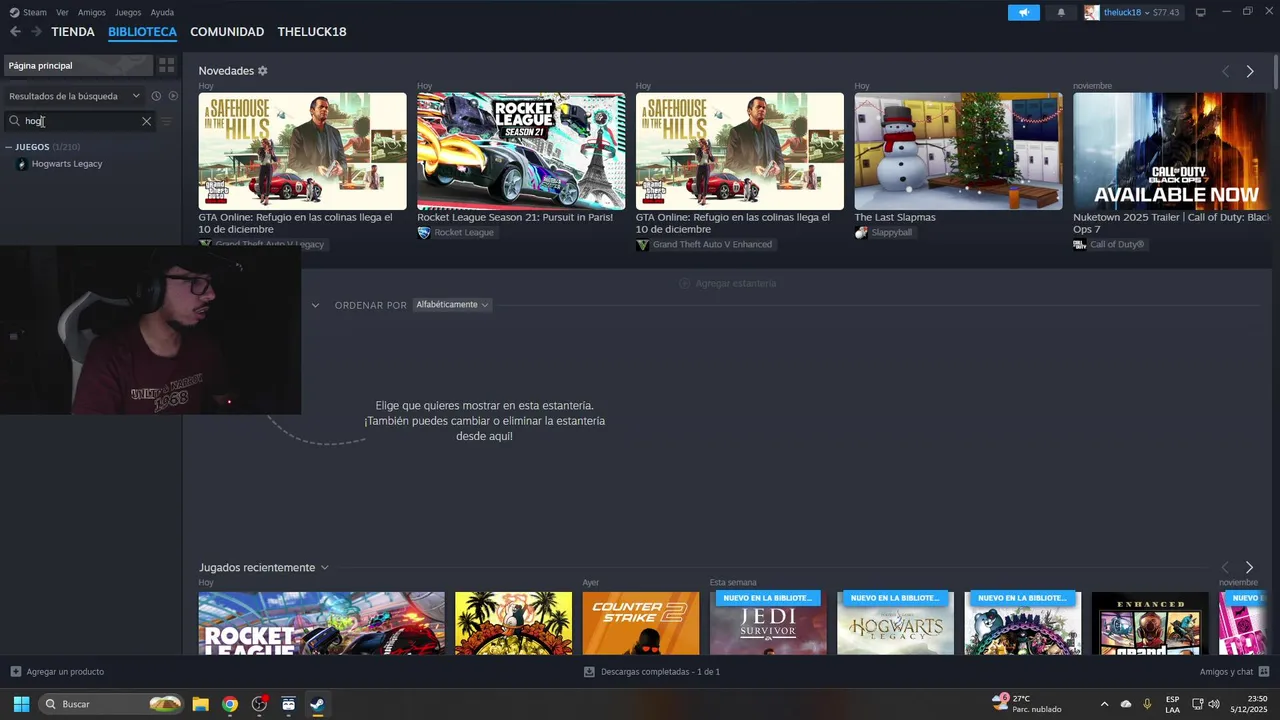Open the taskbar clock and date

(x=1249, y=704)
